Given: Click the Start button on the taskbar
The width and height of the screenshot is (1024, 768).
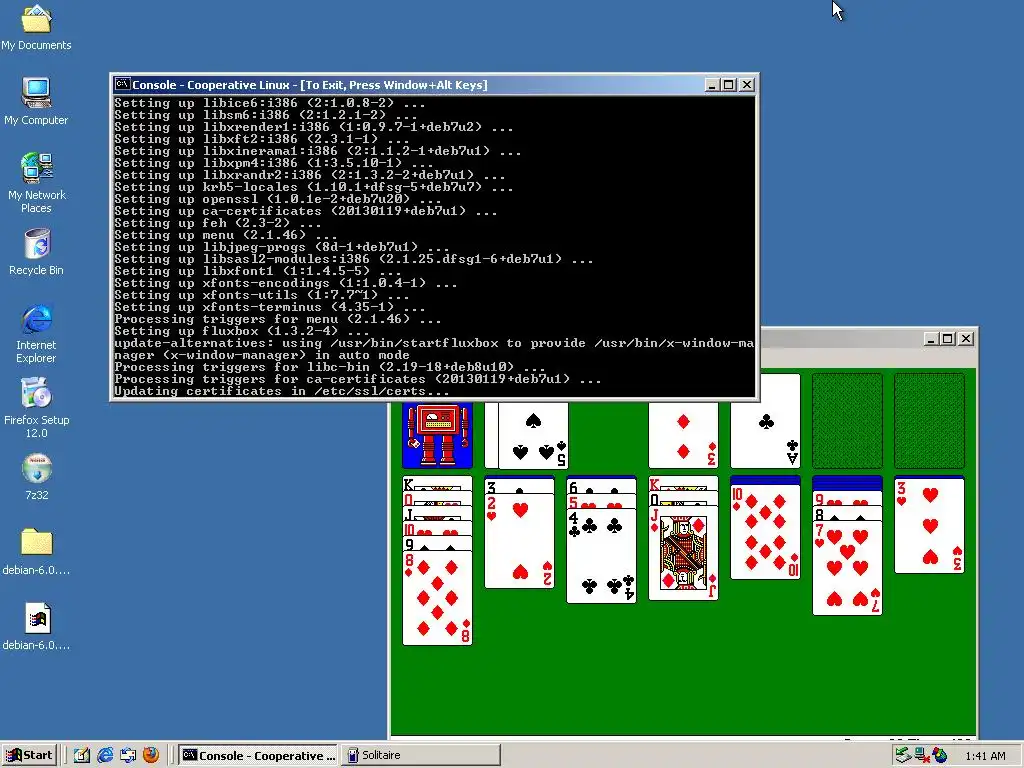Looking at the screenshot, I should click(x=30, y=755).
